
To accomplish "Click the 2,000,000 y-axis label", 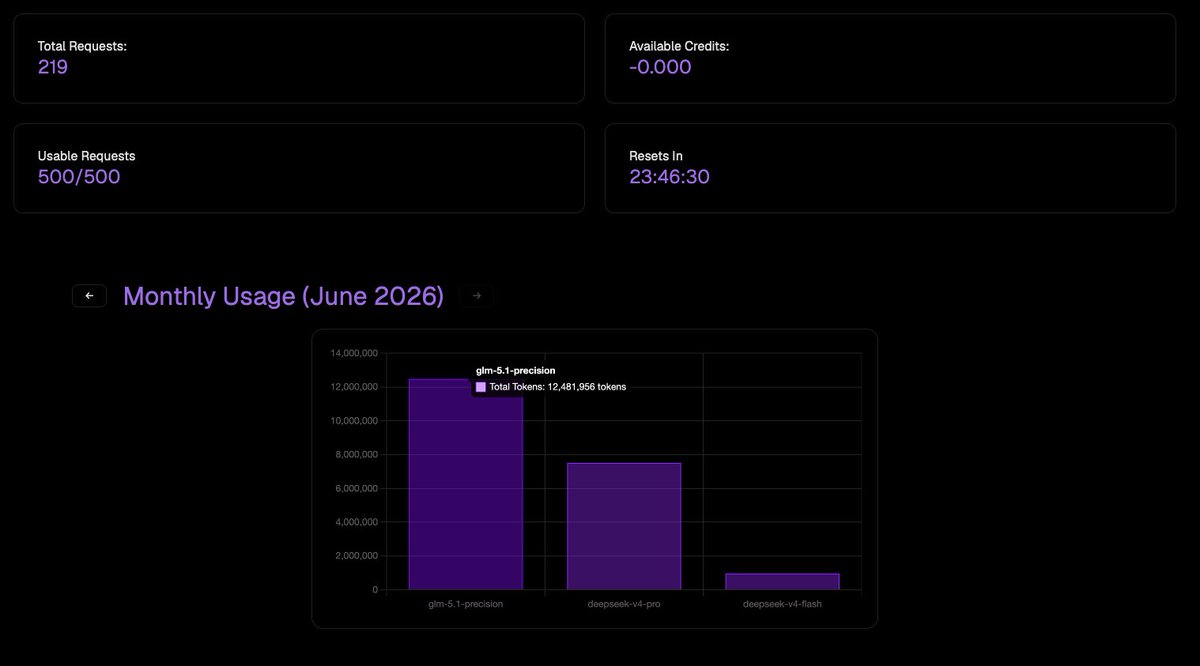I will (356, 556).
